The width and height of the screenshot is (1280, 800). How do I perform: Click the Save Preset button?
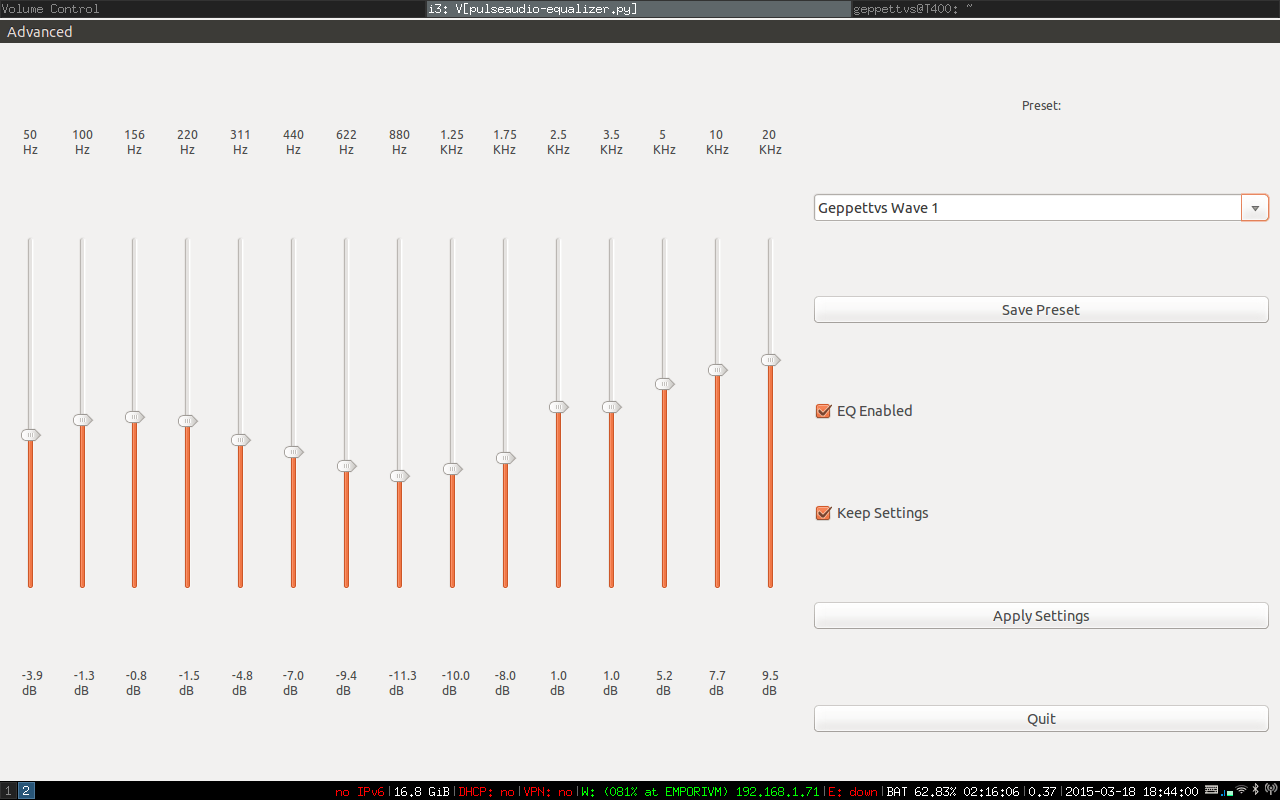1040,309
